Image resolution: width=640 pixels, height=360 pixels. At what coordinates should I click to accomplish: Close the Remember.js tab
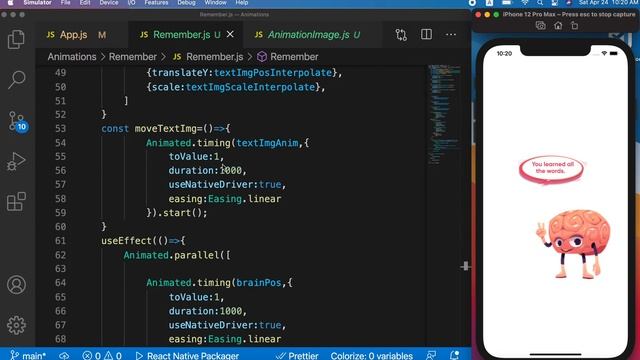coord(230,34)
